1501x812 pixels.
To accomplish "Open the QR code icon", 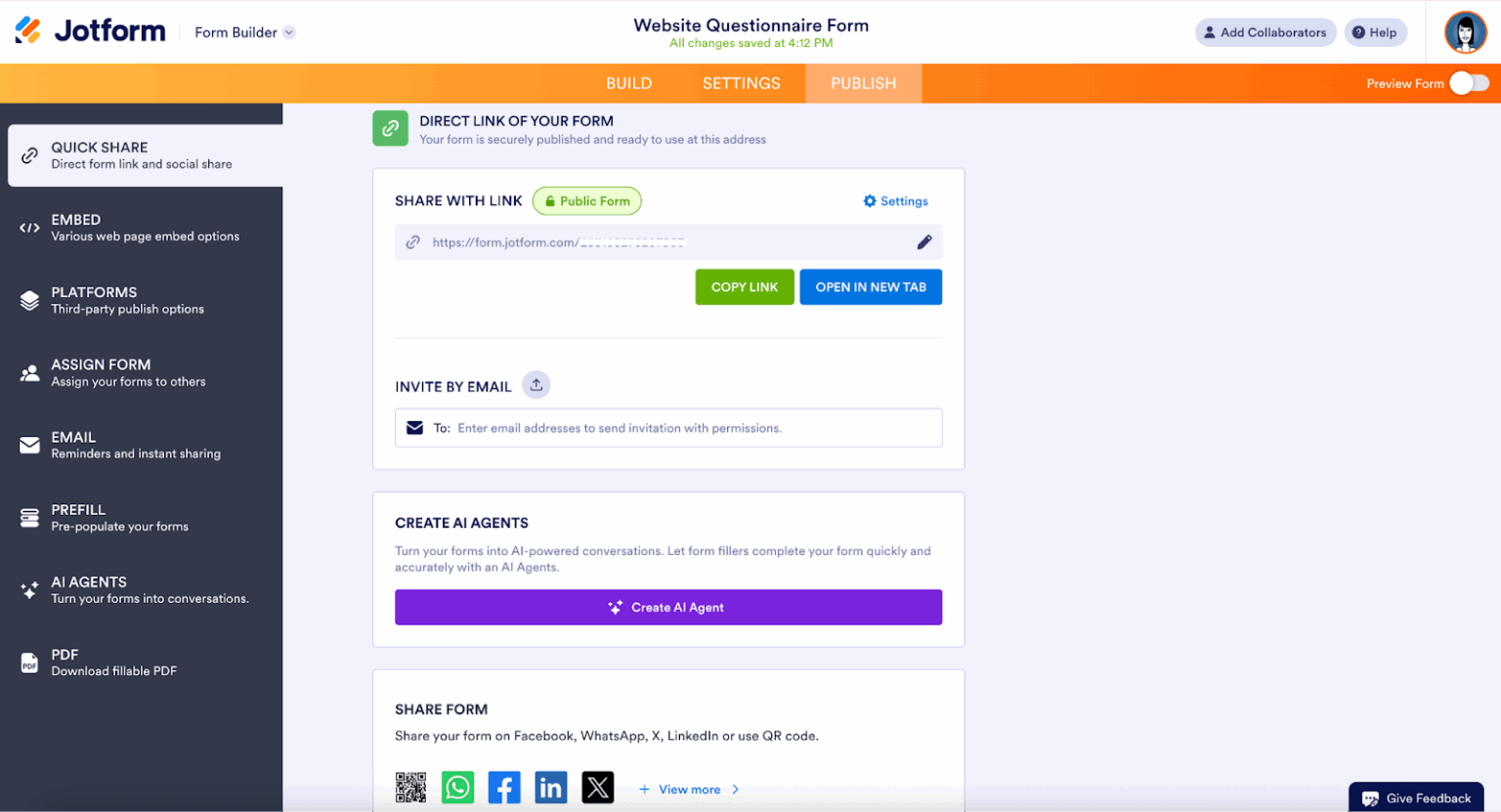I will tap(410, 788).
